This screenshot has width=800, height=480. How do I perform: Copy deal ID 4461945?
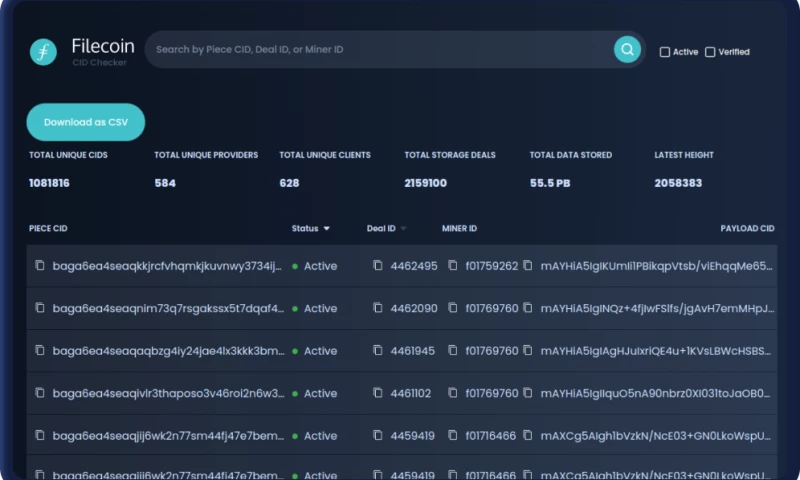point(378,350)
